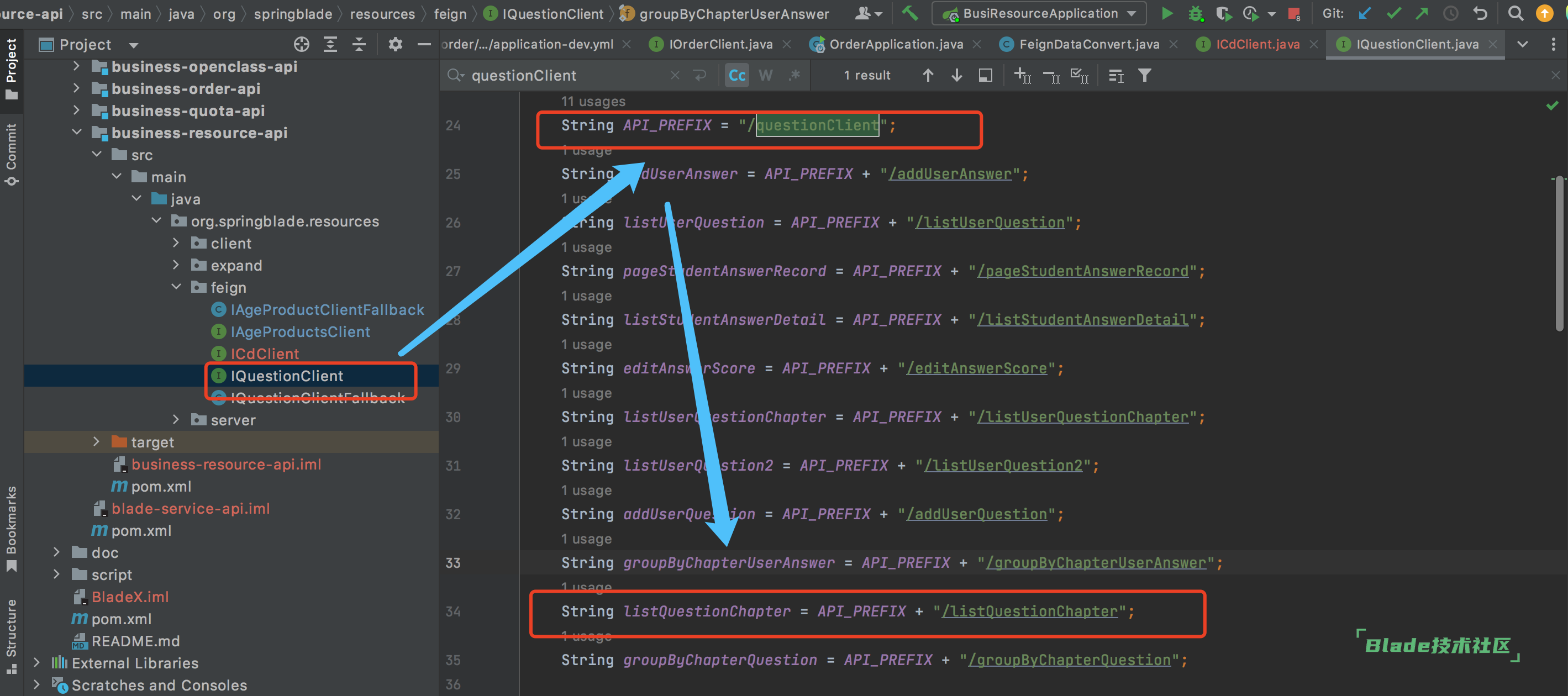Click the 11 usages hint
This screenshot has width=1568, height=696.
593,101
